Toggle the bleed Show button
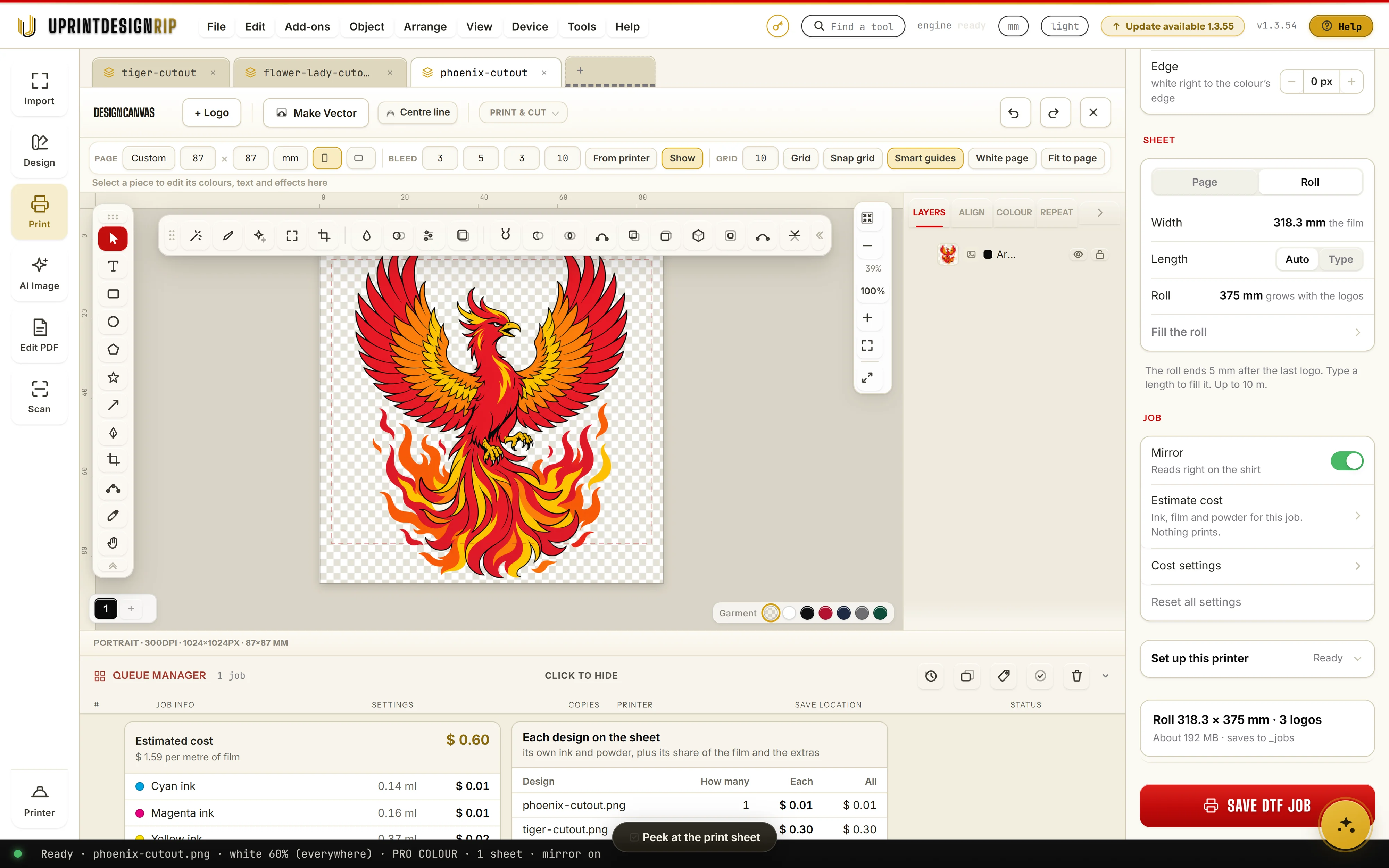1389x868 pixels. pos(682,158)
